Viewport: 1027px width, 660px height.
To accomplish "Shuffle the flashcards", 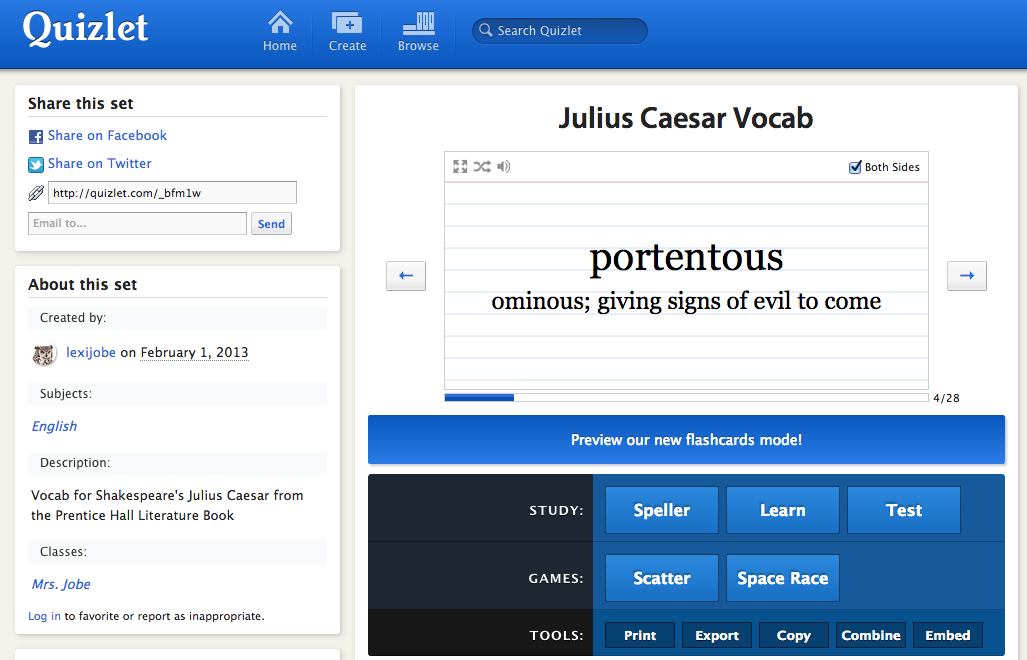I will pos(482,166).
